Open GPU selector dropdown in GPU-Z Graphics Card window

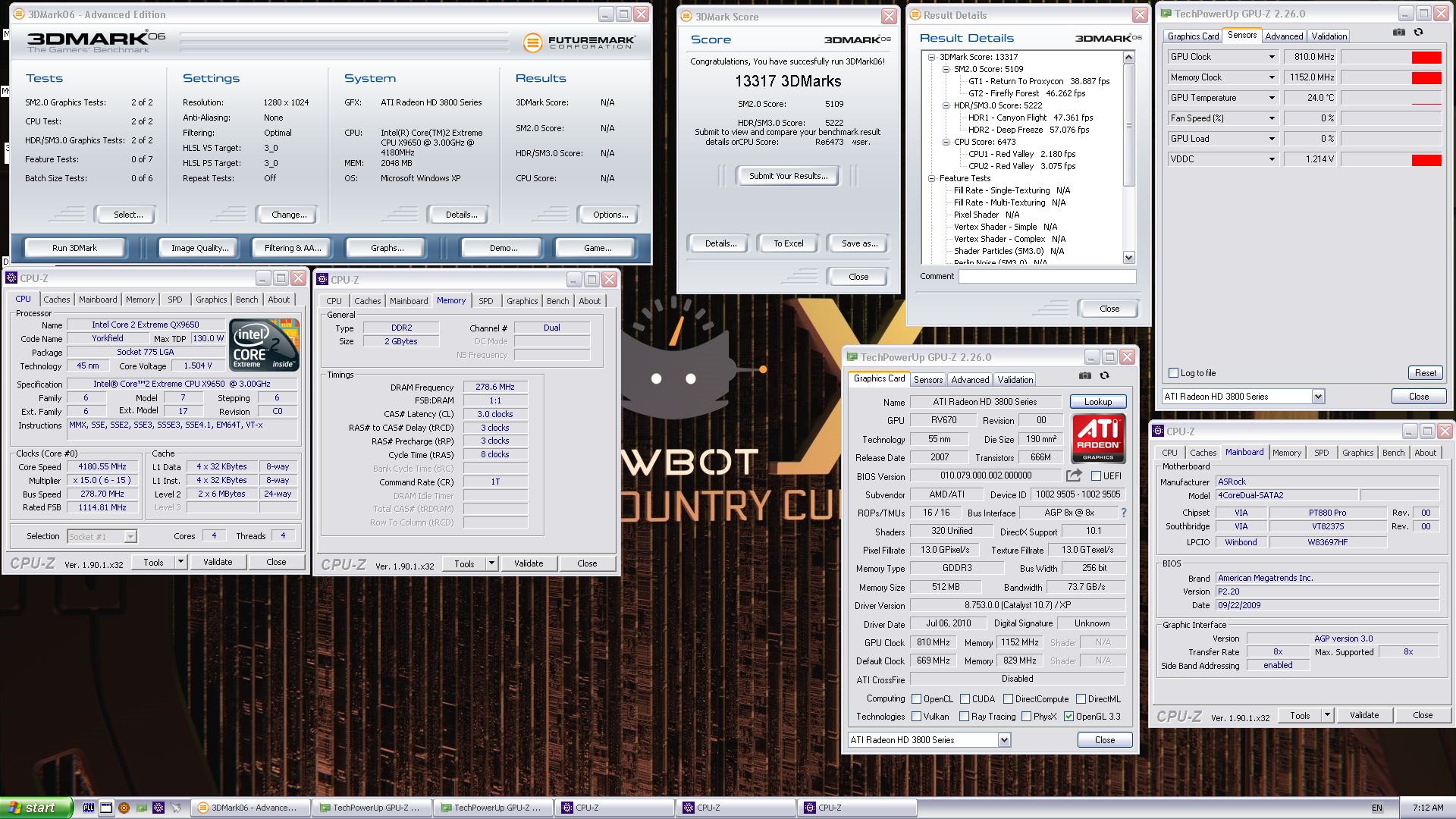point(1004,740)
